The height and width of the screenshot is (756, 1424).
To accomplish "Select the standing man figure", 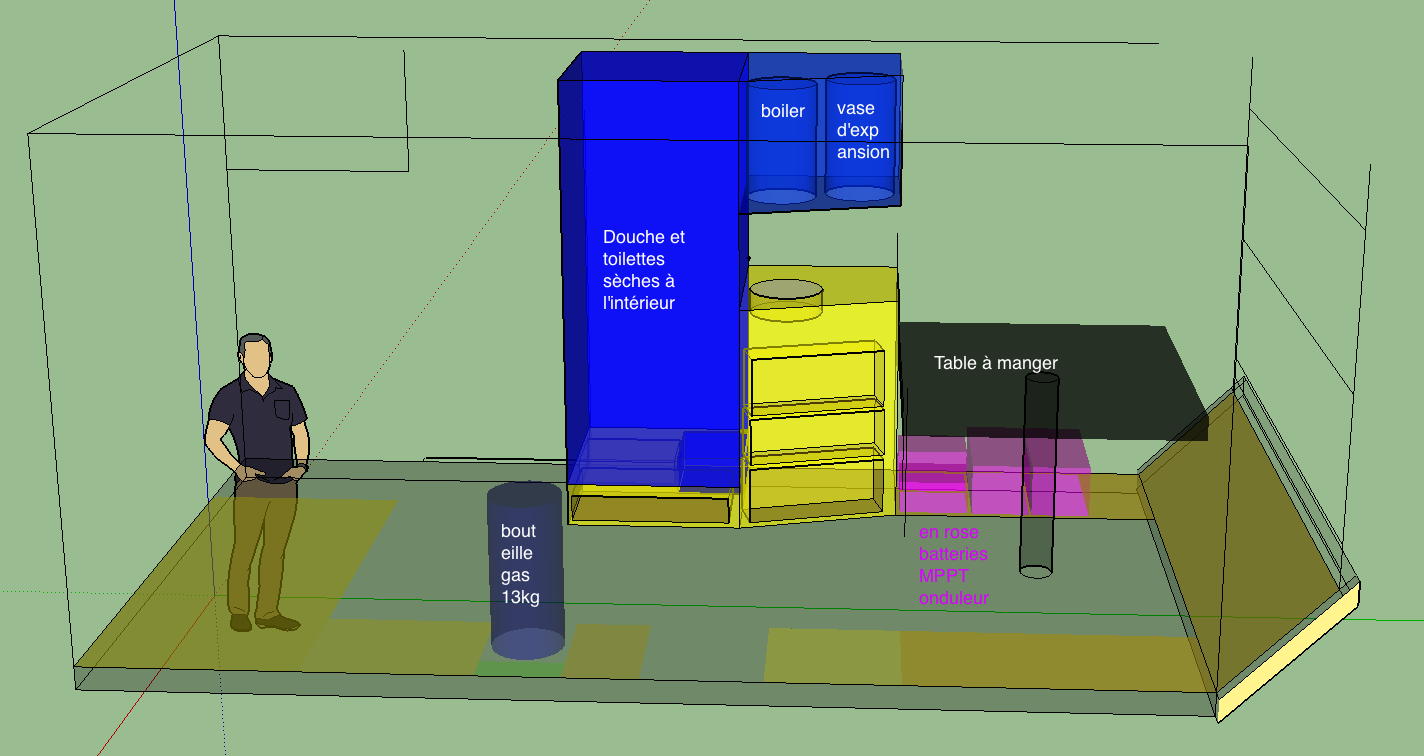I will pyautogui.click(x=257, y=420).
